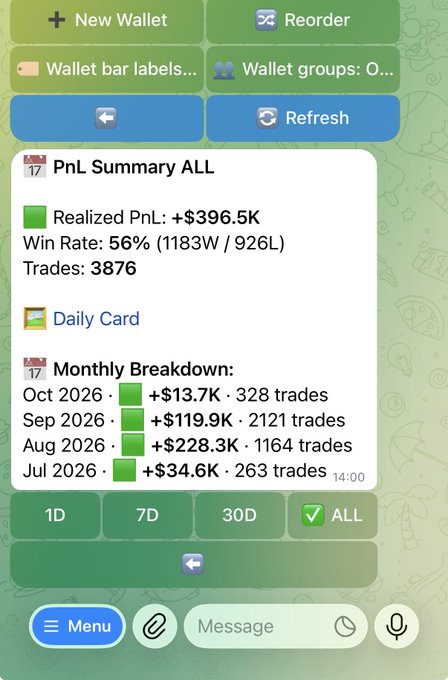Open the Daily Card link
The width and height of the screenshot is (448, 680).
tap(96, 319)
